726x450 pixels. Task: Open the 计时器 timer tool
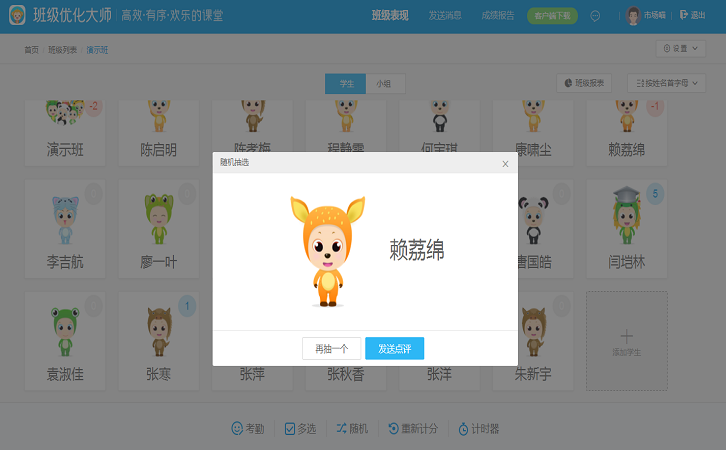(463, 428)
